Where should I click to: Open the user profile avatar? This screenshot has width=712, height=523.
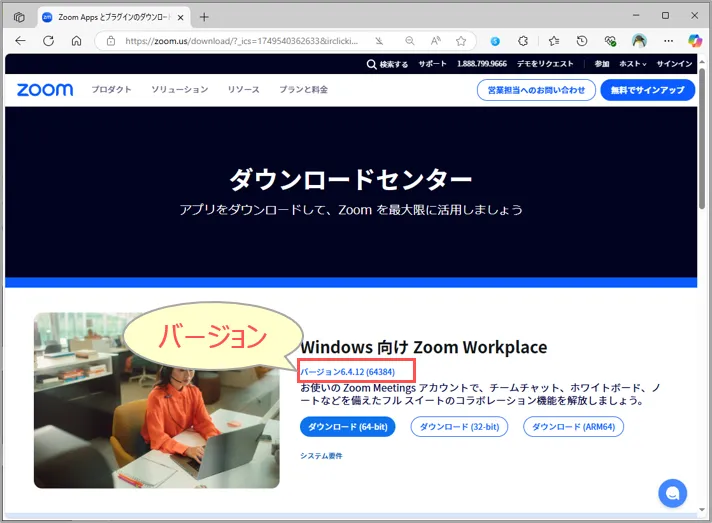point(639,41)
